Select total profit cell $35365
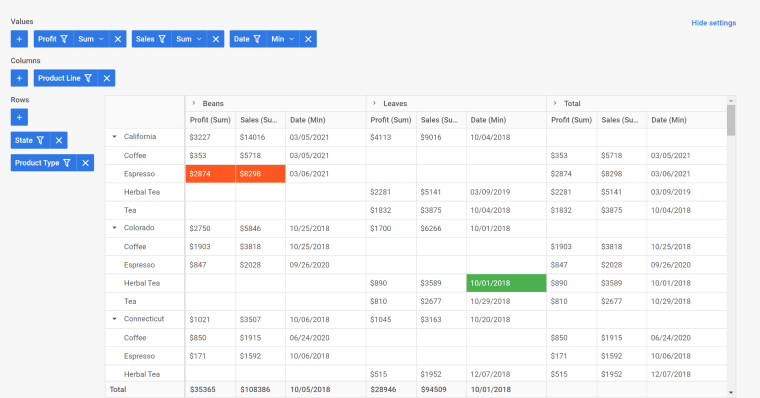 210,389
